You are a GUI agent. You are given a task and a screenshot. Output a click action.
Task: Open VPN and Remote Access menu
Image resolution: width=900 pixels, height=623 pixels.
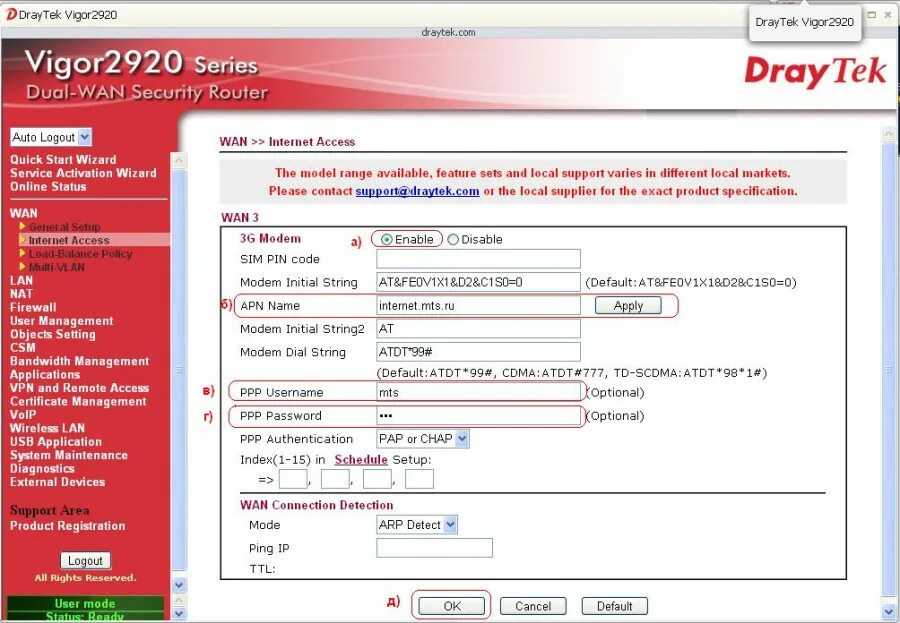(x=79, y=388)
